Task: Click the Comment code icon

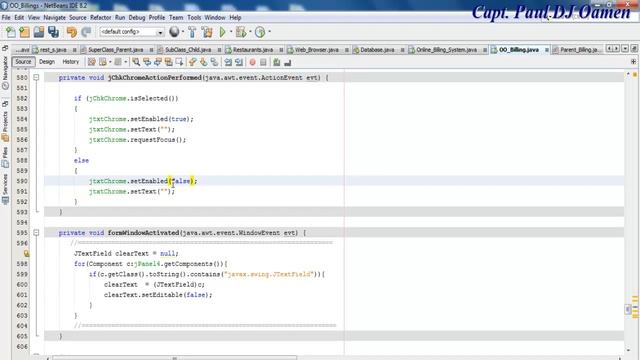Action: click(277, 62)
